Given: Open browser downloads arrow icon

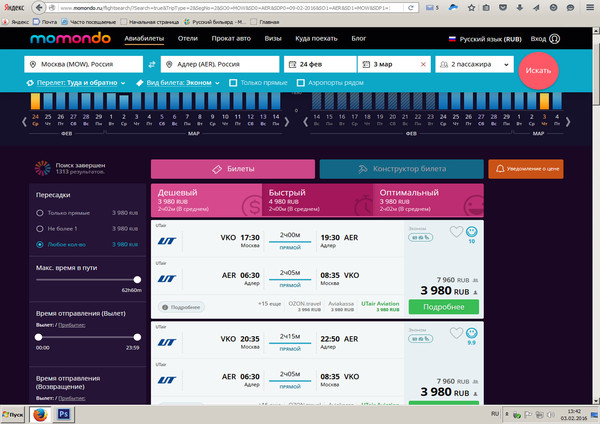Looking at the screenshot, I should [520, 8].
